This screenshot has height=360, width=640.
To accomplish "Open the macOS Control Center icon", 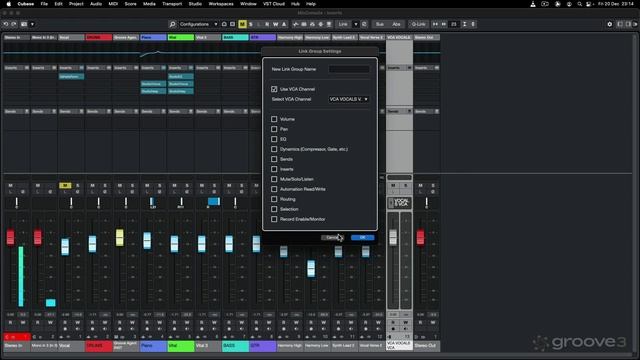I will point(589,4).
